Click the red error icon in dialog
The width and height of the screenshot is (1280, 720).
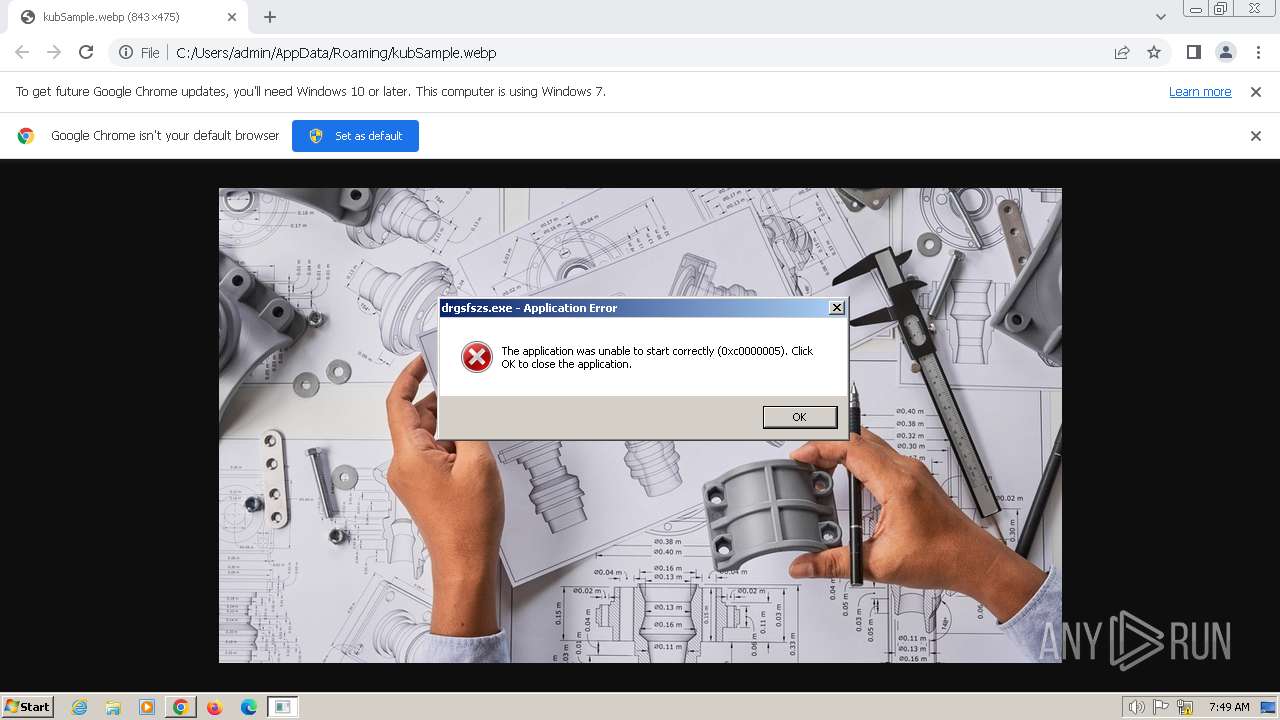pyautogui.click(x=476, y=357)
